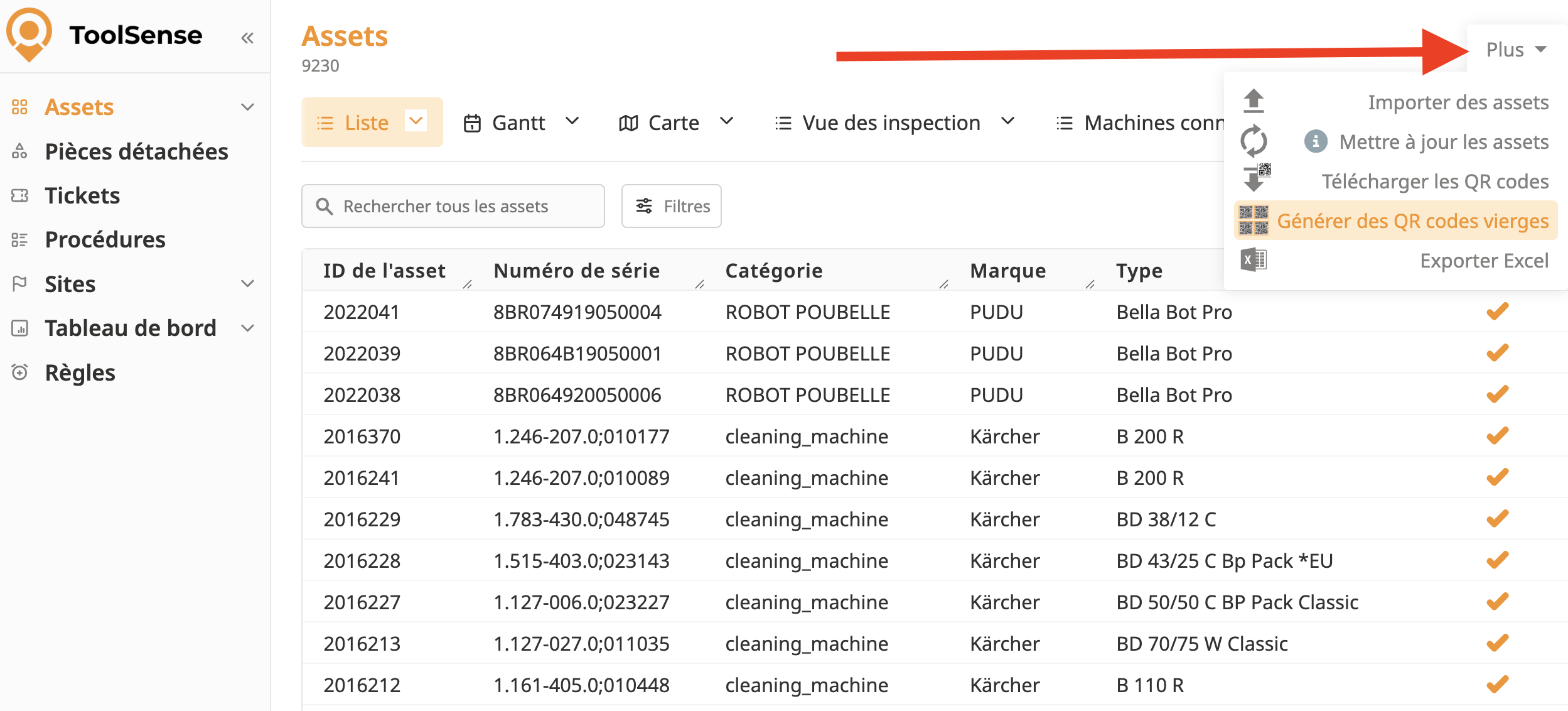Click the Filtres button

(671, 206)
